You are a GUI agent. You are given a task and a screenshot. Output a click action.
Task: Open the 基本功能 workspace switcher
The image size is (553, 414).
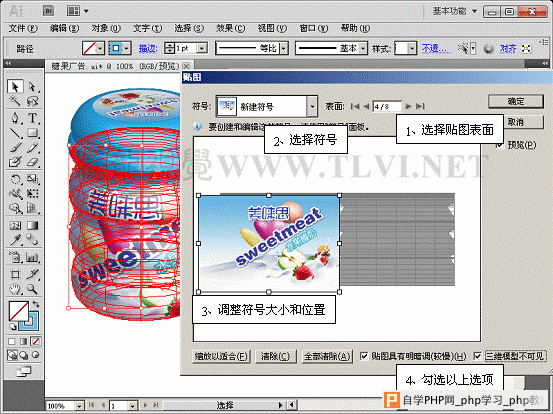(x=455, y=11)
